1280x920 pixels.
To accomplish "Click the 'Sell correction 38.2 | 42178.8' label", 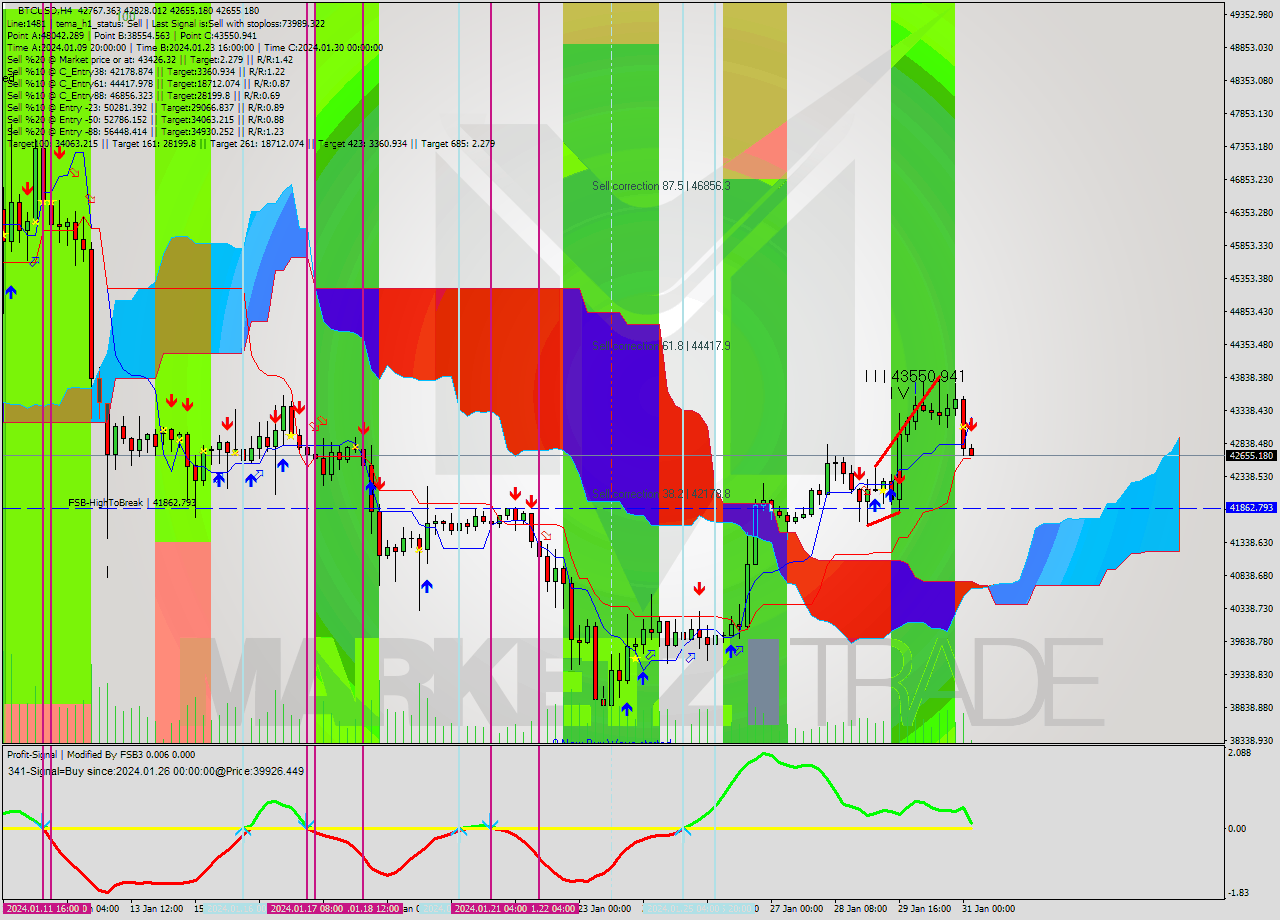I will click(661, 494).
